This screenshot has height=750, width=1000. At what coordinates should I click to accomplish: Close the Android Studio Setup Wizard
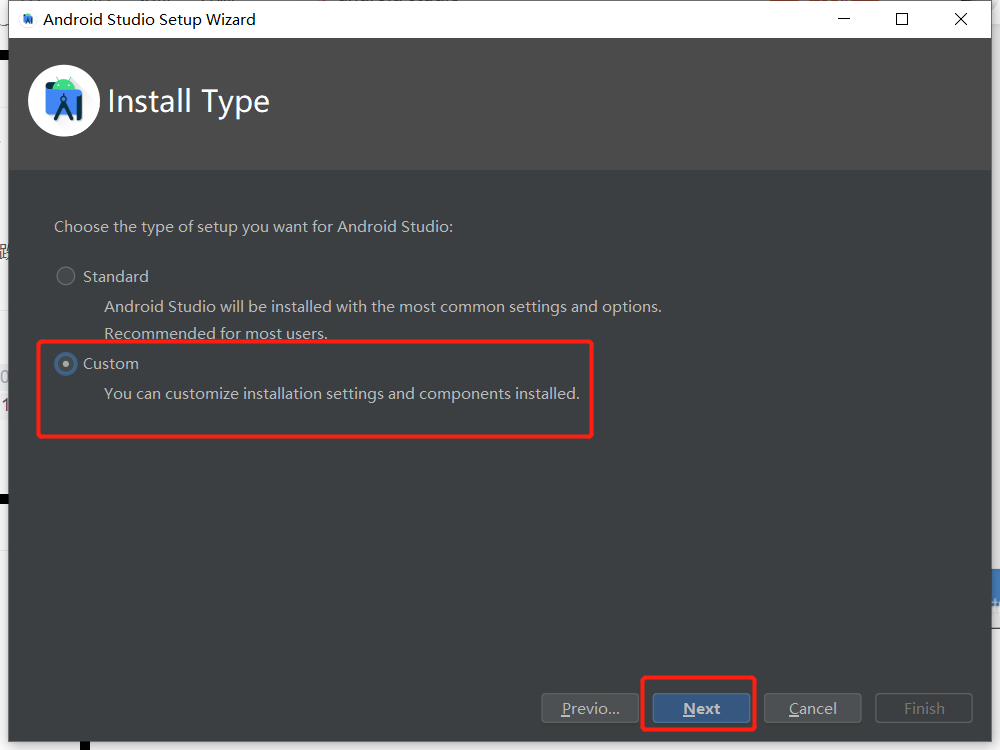pos(960,19)
